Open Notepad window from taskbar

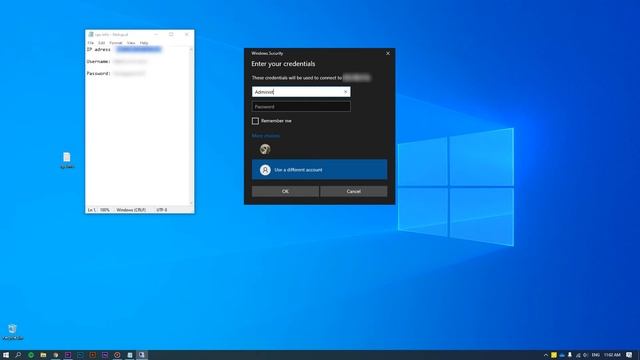coord(129,355)
